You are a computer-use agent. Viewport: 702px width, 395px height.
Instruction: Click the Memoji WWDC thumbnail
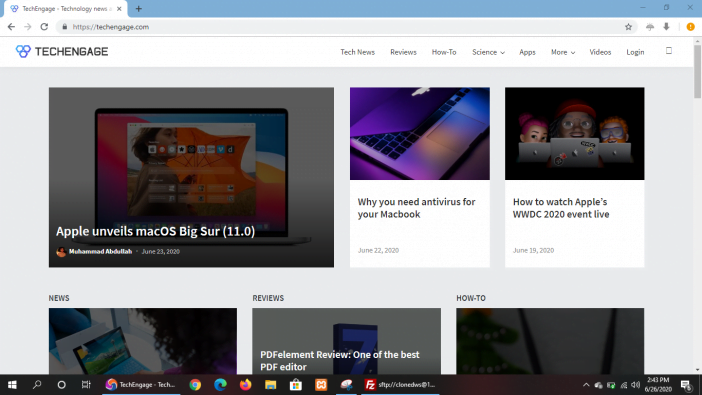(x=574, y=133)
